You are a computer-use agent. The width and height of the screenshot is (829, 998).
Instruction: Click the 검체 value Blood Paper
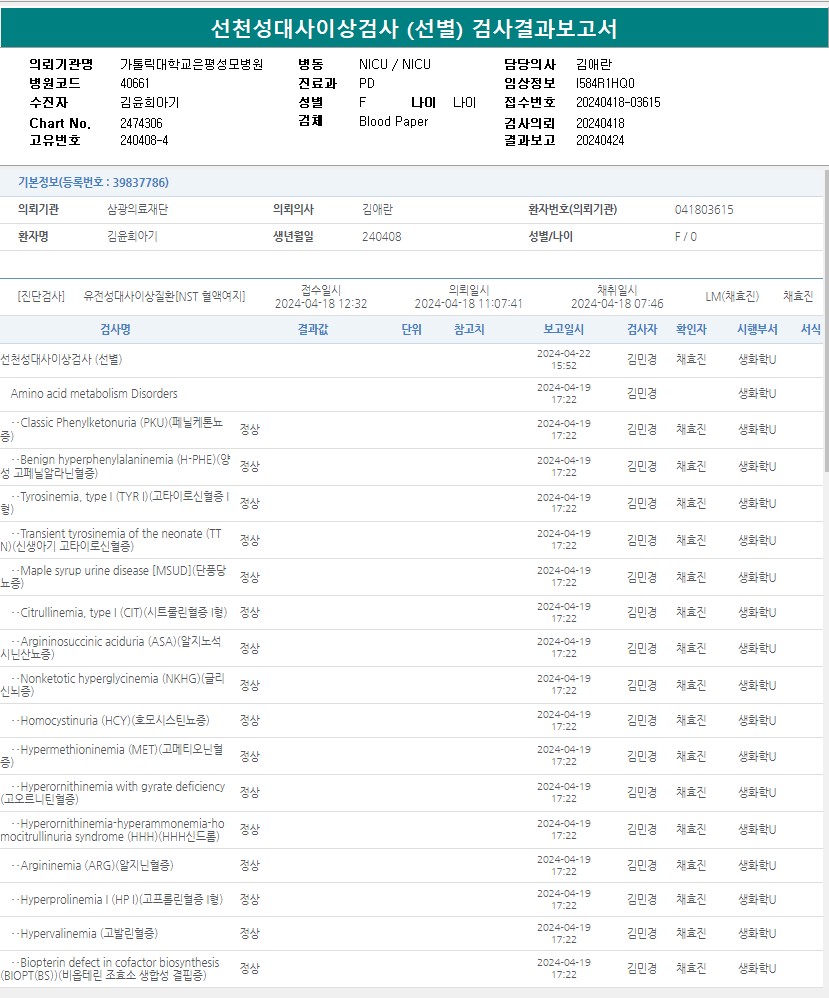(393, 122)
